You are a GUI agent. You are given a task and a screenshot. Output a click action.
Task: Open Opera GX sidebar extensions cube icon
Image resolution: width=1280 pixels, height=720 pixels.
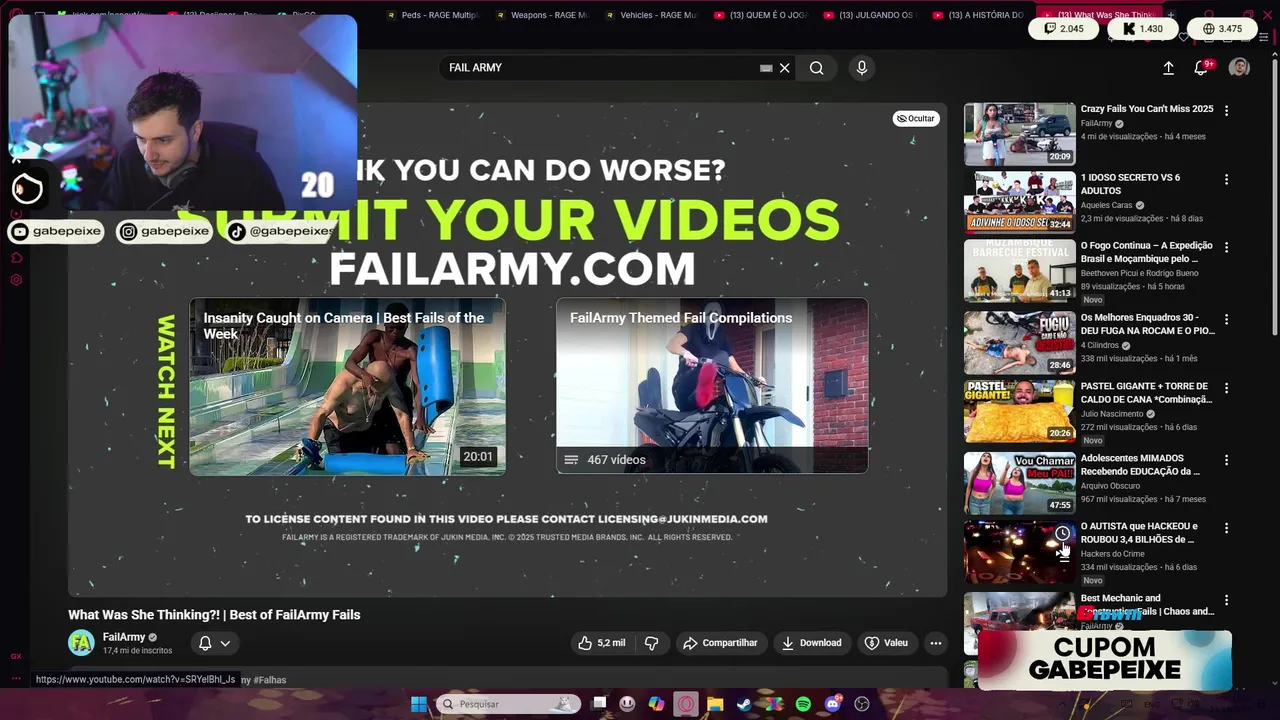[16, 258]
